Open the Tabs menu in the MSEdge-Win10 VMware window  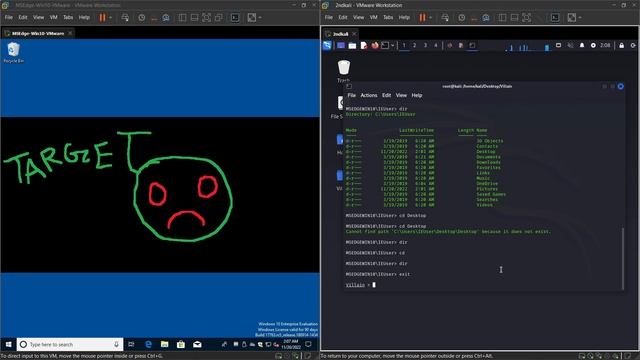[x=68, y=18]
